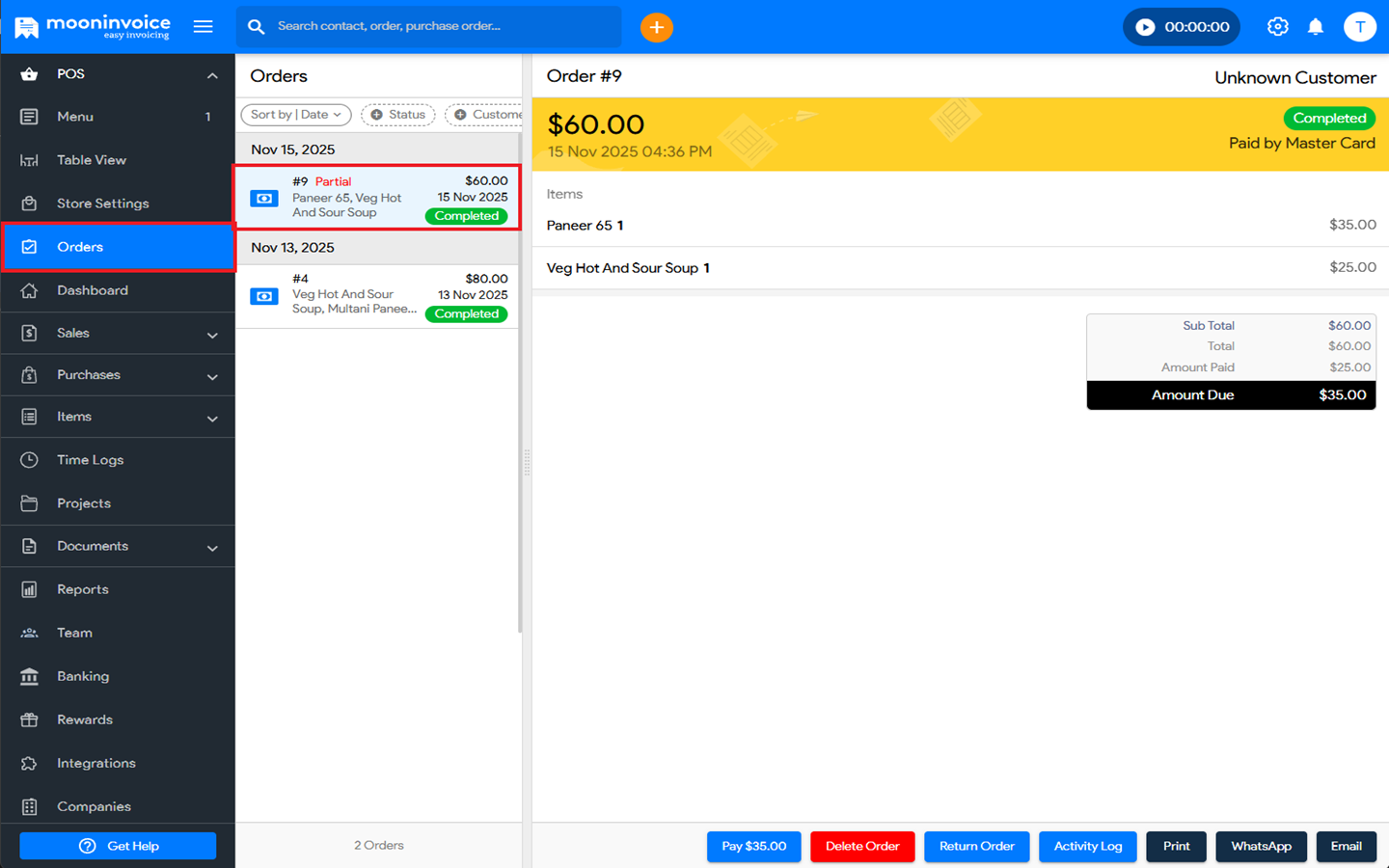Click the Pay $35.00 button

[753, 846]
